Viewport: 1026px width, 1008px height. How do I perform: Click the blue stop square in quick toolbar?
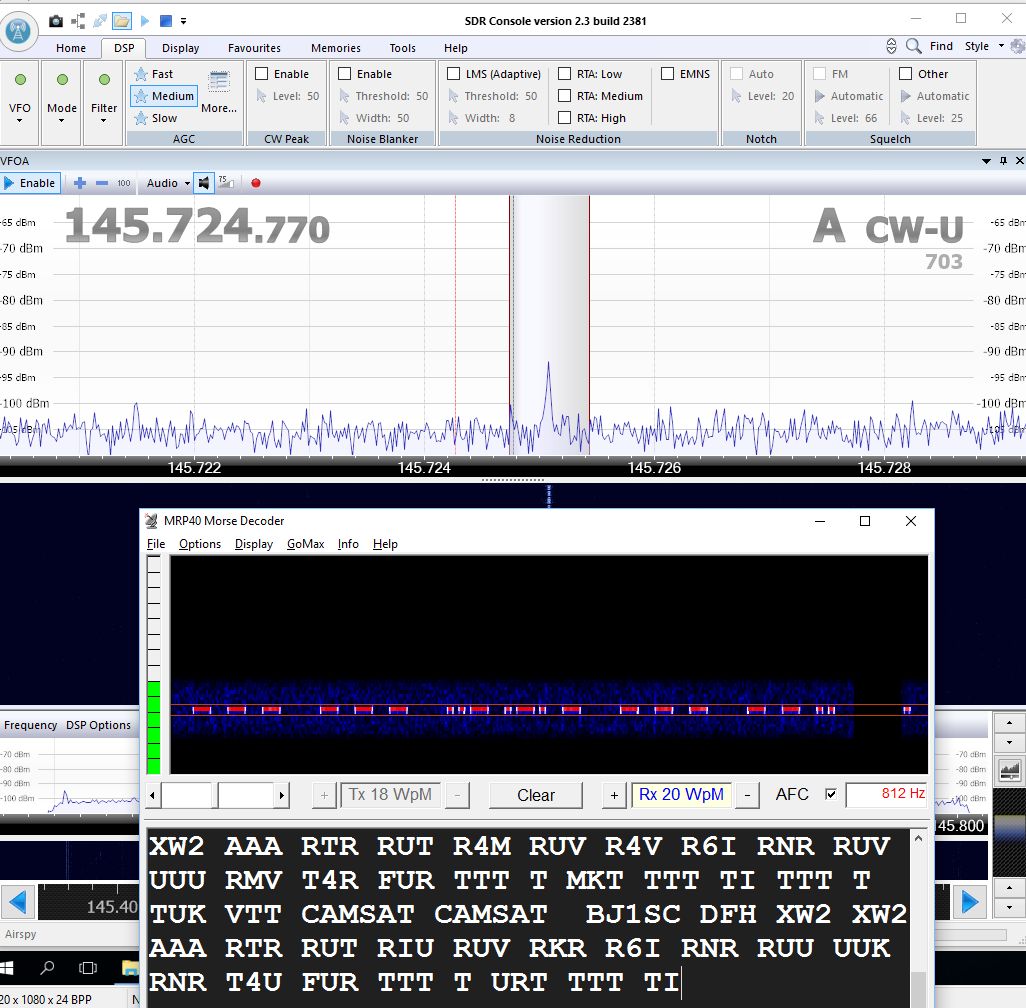(x=166, y=21)
